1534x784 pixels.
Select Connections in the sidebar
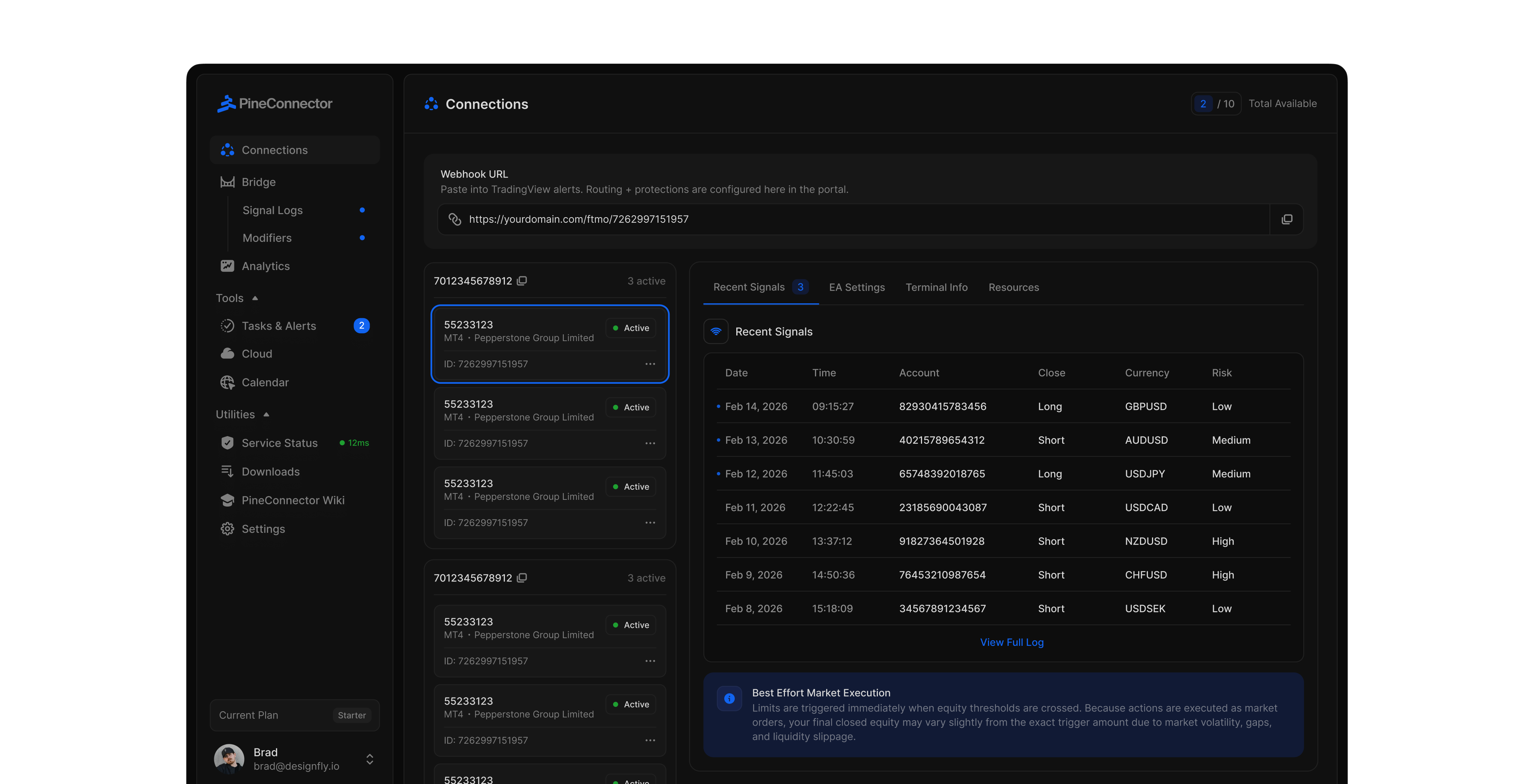click(x=295, y=150)
